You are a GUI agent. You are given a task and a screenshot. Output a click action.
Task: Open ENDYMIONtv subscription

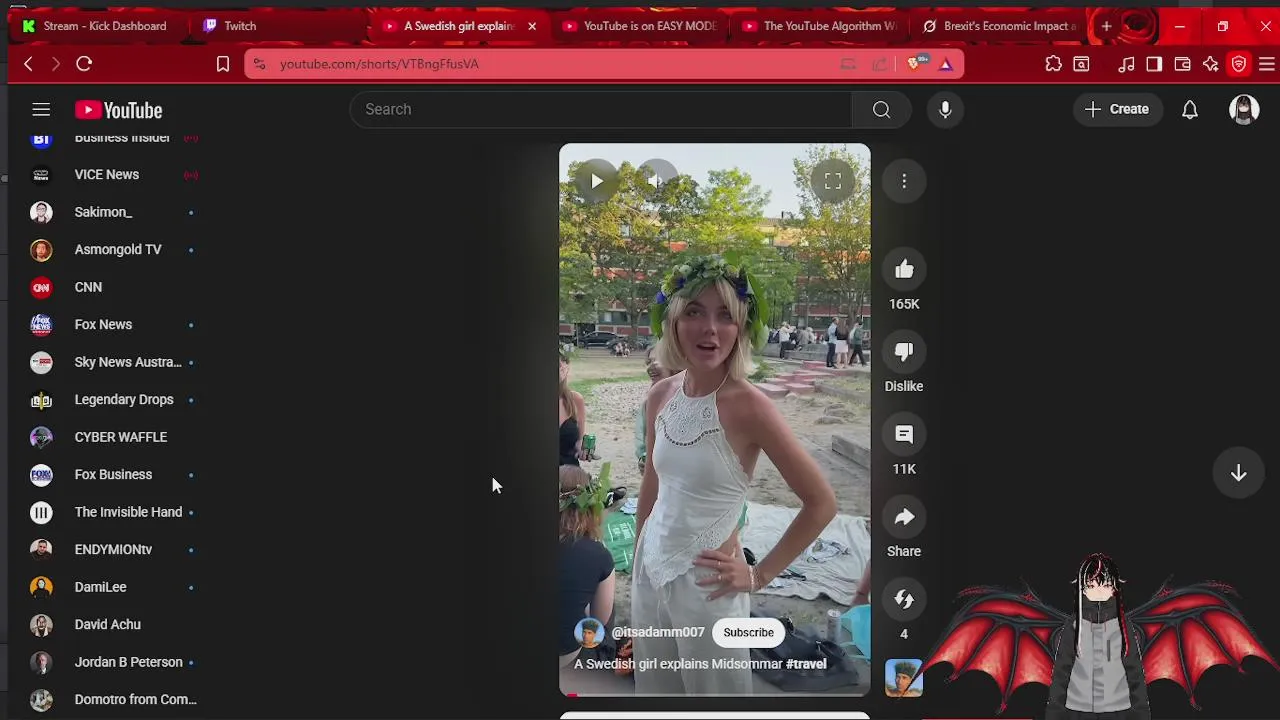115,550
